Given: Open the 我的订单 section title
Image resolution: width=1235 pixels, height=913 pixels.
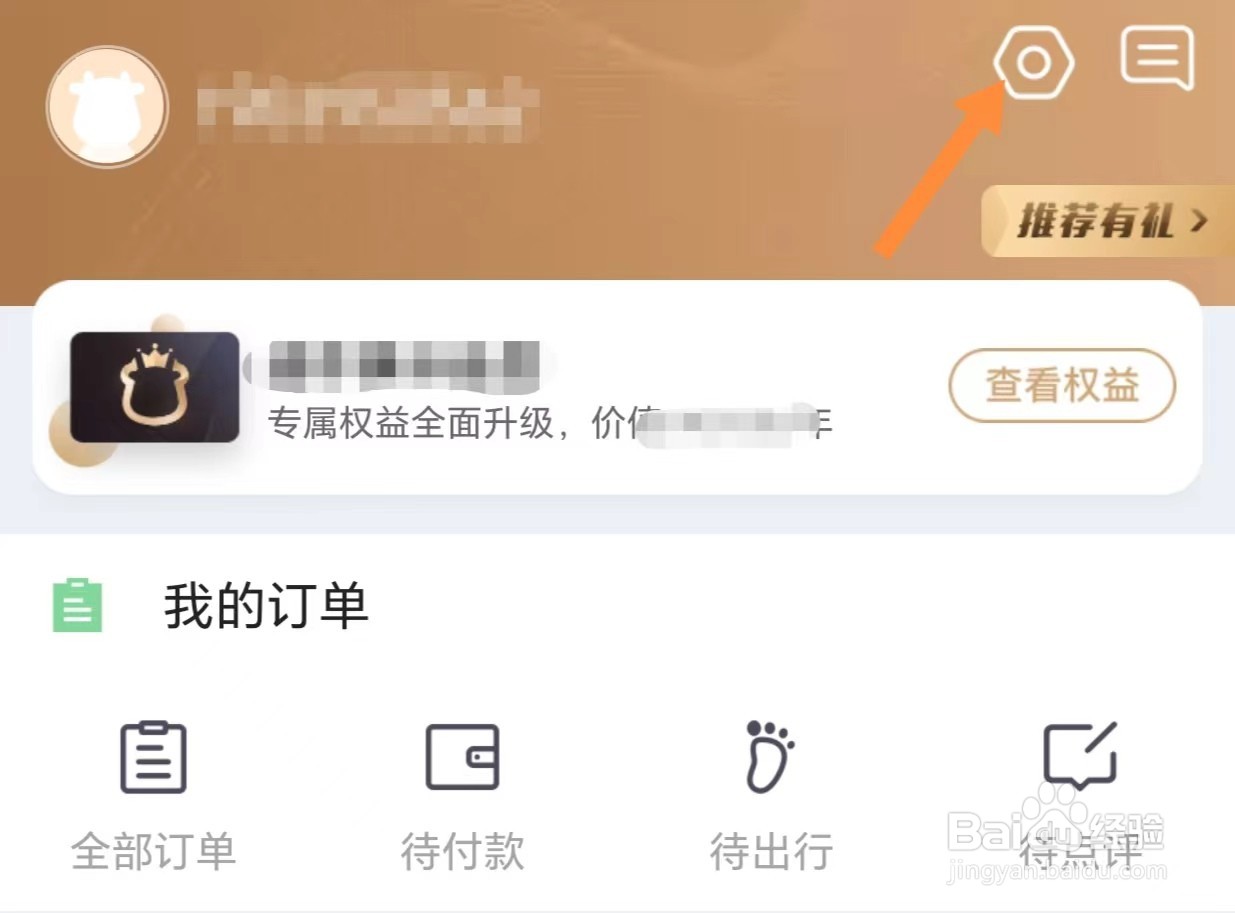Looking at the screenshot, I should coord(266,606).
